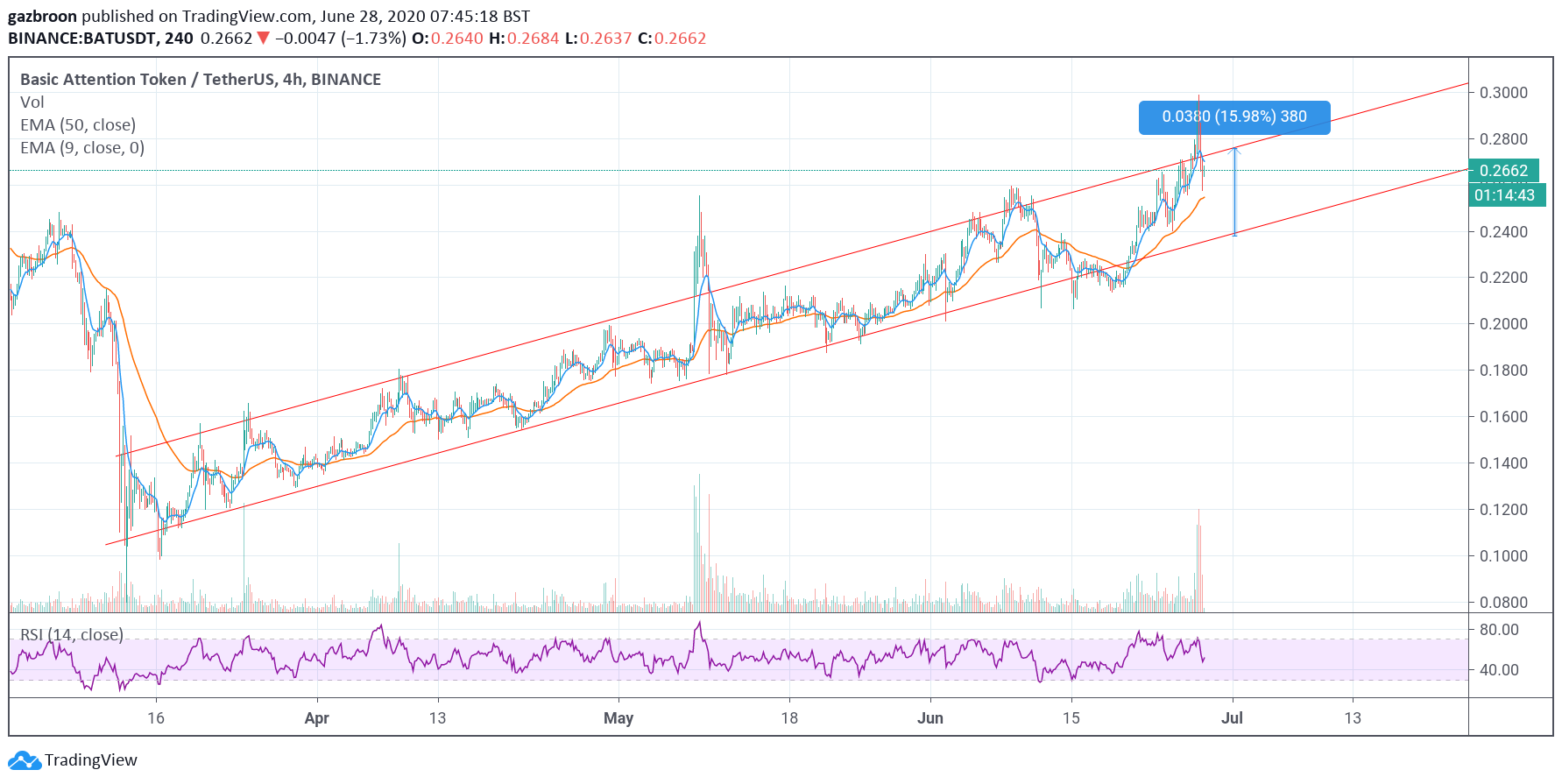The width and height of the screenshot is (1562, 784).
Task: Click the L:0.2637 low value
Action: pos(598,38)
